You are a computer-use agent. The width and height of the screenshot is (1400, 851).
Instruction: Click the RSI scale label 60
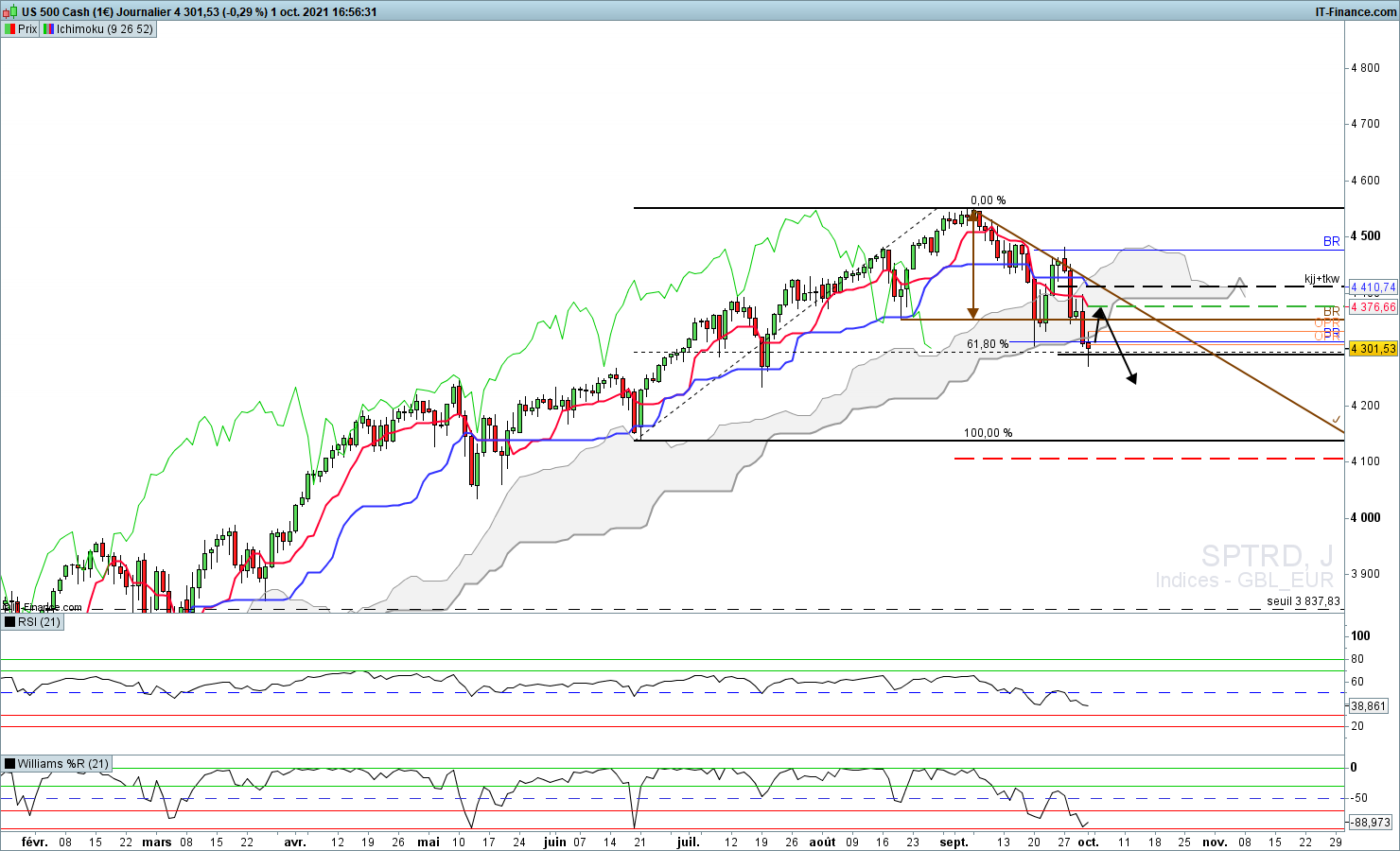pos(1357,682)
